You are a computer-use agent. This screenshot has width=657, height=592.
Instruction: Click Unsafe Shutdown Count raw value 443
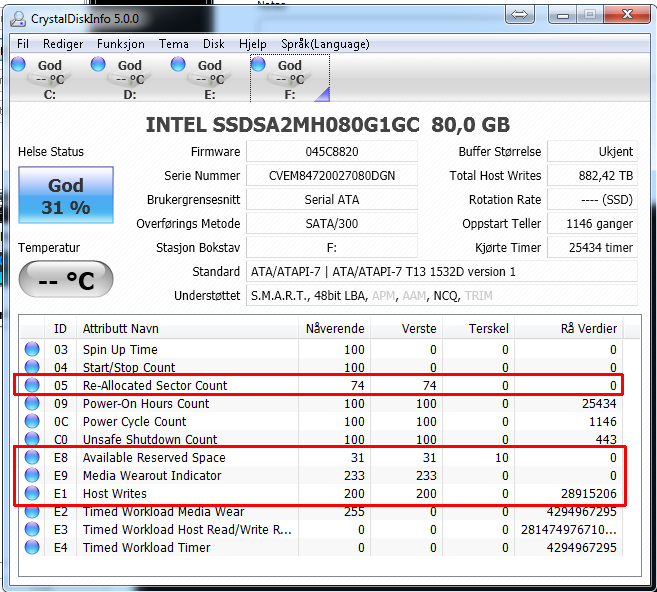[x=606, y=439]
